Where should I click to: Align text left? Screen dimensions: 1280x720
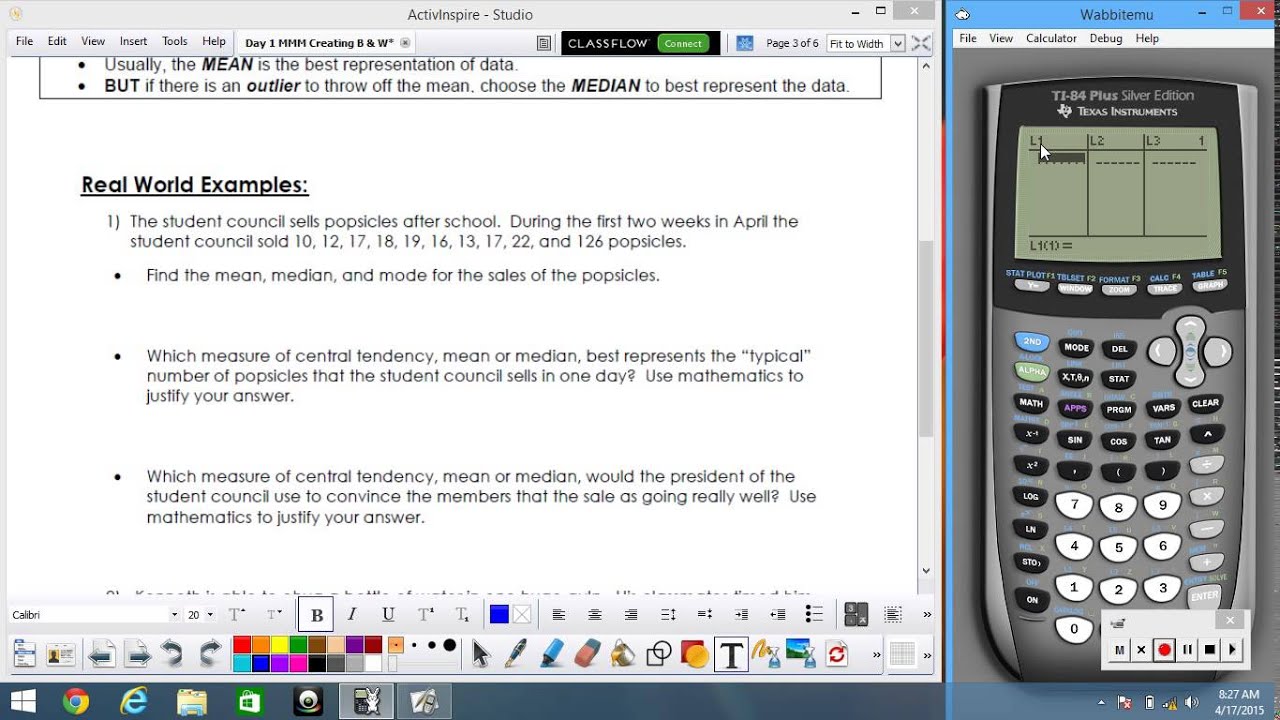559,615
